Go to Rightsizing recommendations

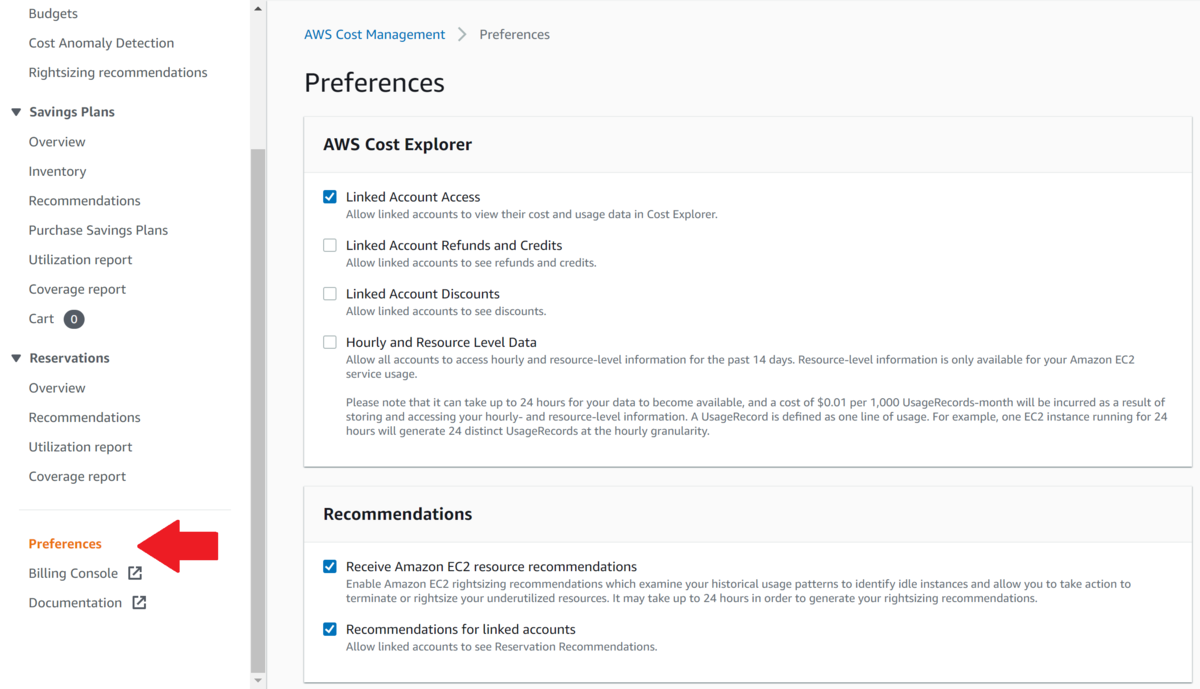(118, 72)
